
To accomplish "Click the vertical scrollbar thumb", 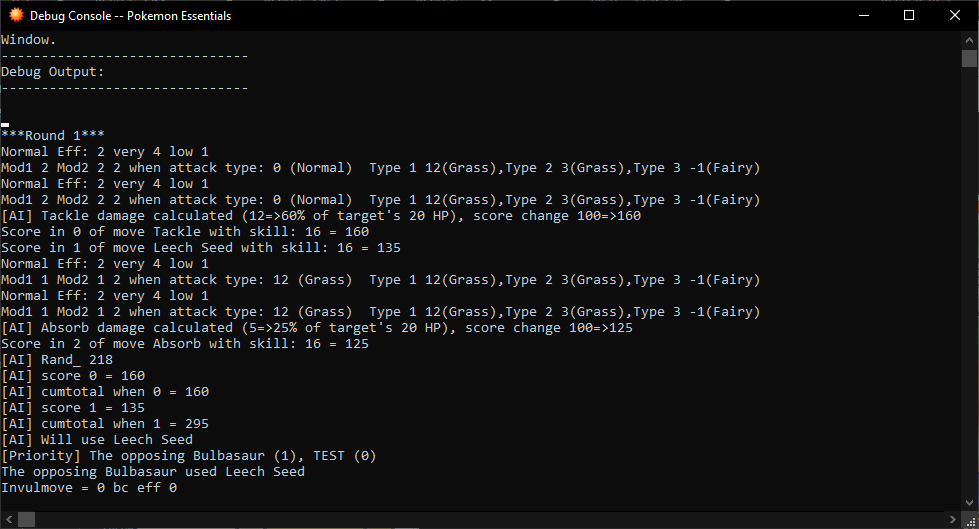I will point(970,58).
